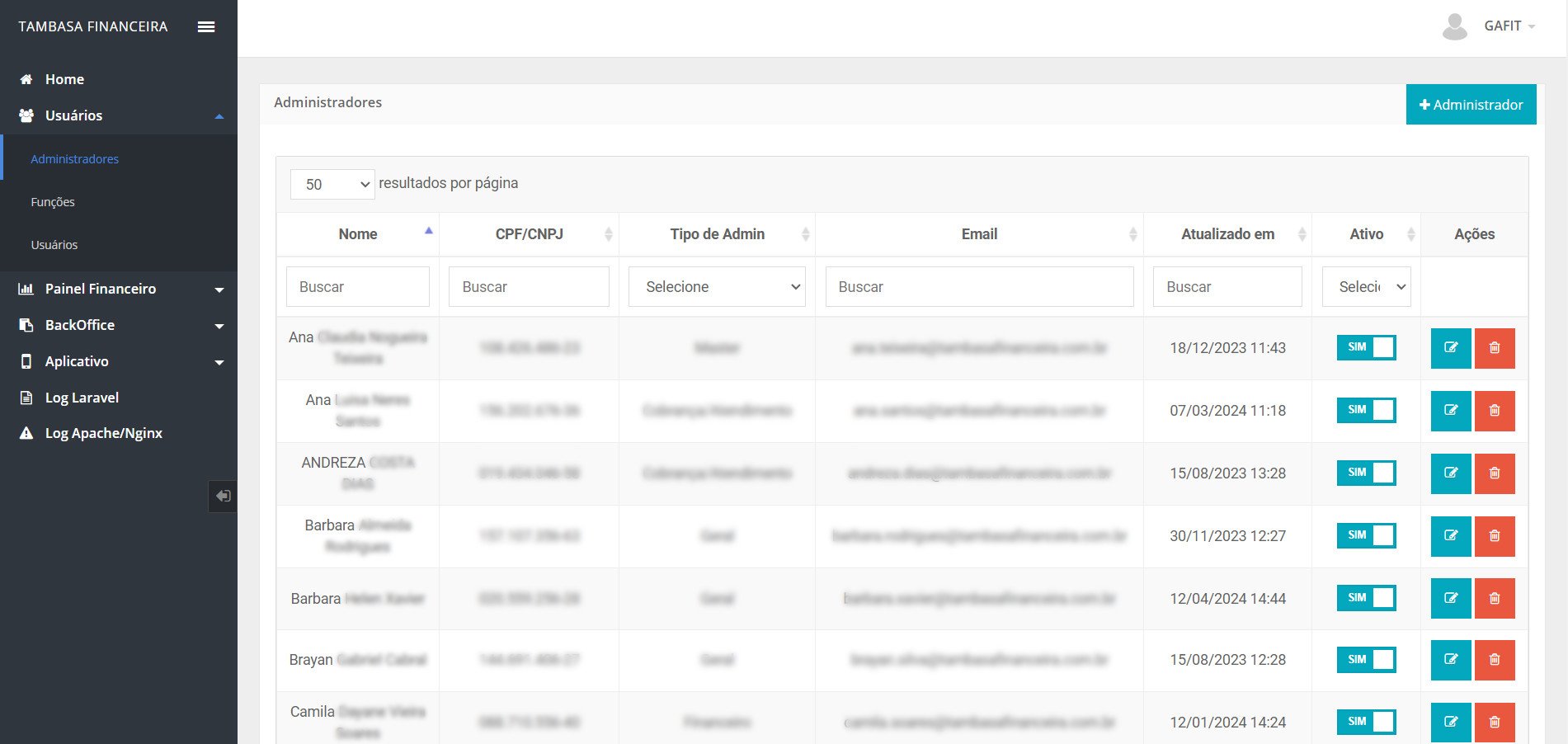Open the results per page dropdown
The height and width of the screenshot is (744, 1568).
[x=332, y=184]
